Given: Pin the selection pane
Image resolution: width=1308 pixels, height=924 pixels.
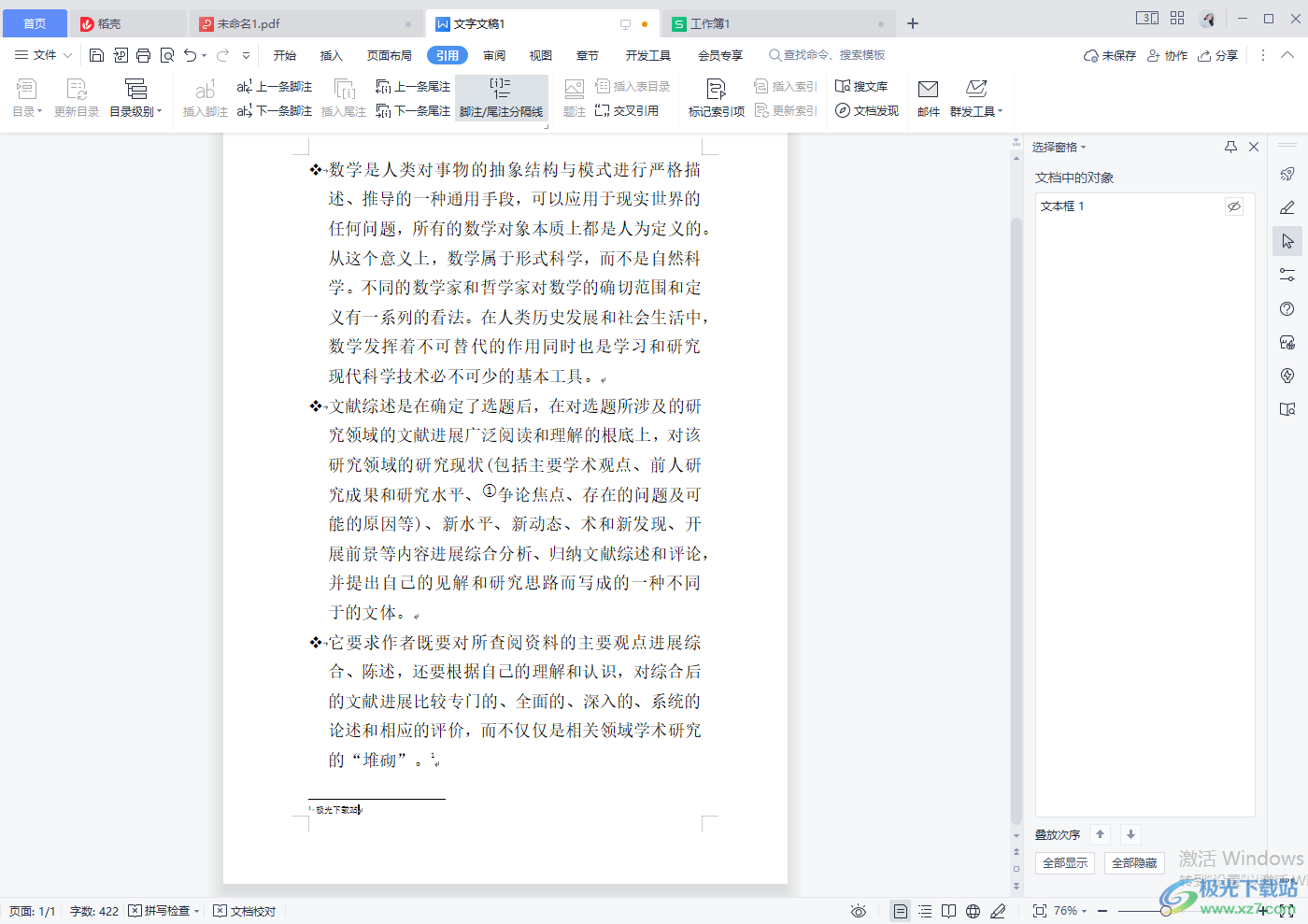Looking at the screenshot, I should (1230, 147).
